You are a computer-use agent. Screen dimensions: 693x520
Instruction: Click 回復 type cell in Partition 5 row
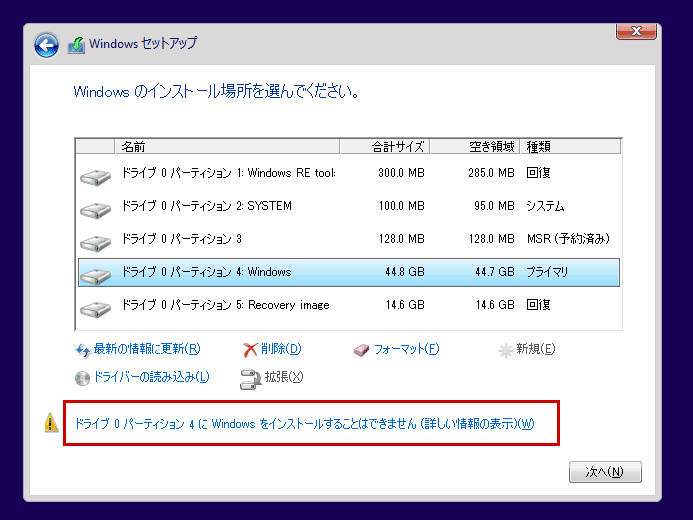click(x=538, y=305)
